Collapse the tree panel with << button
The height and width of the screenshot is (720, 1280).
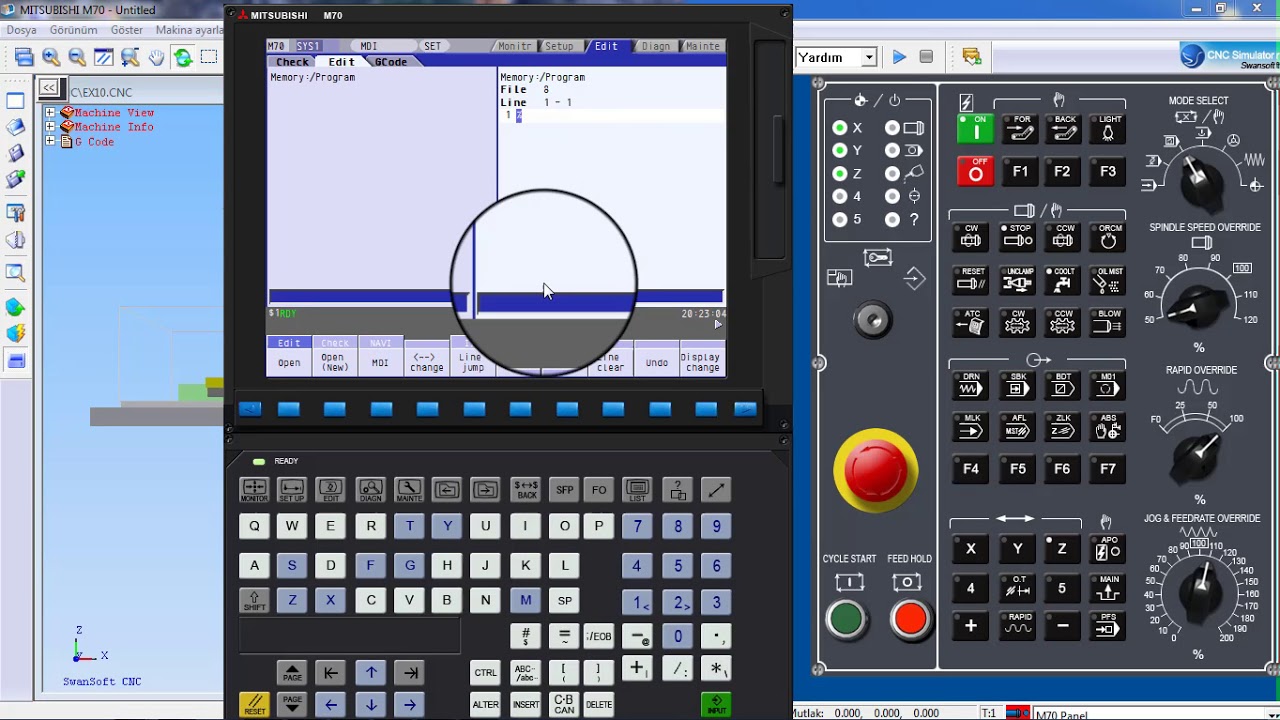[49, 88]
